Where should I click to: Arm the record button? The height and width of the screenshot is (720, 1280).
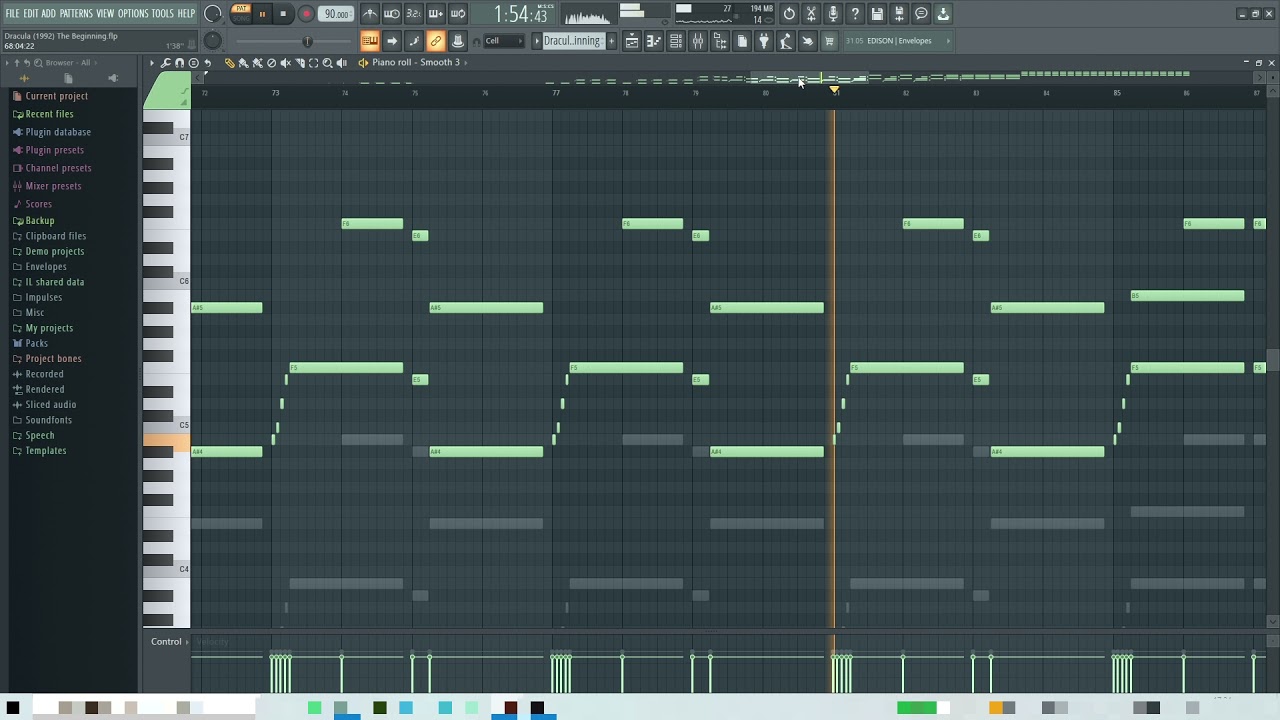[x=307, y=14]
